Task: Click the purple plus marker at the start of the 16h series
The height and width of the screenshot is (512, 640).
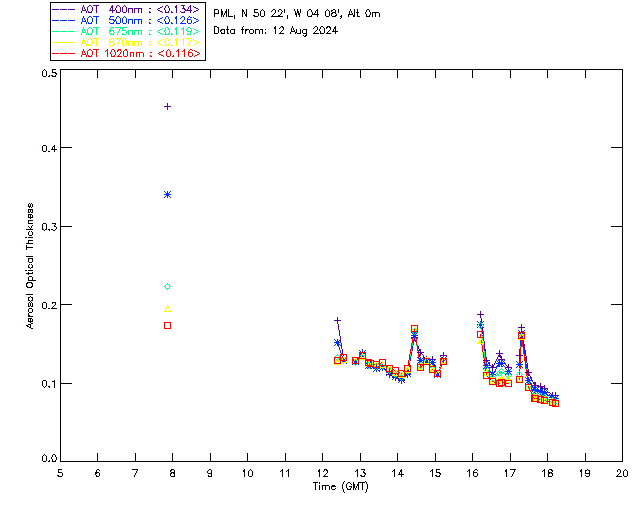Action: pyautogui.click(x=480, y=314)
